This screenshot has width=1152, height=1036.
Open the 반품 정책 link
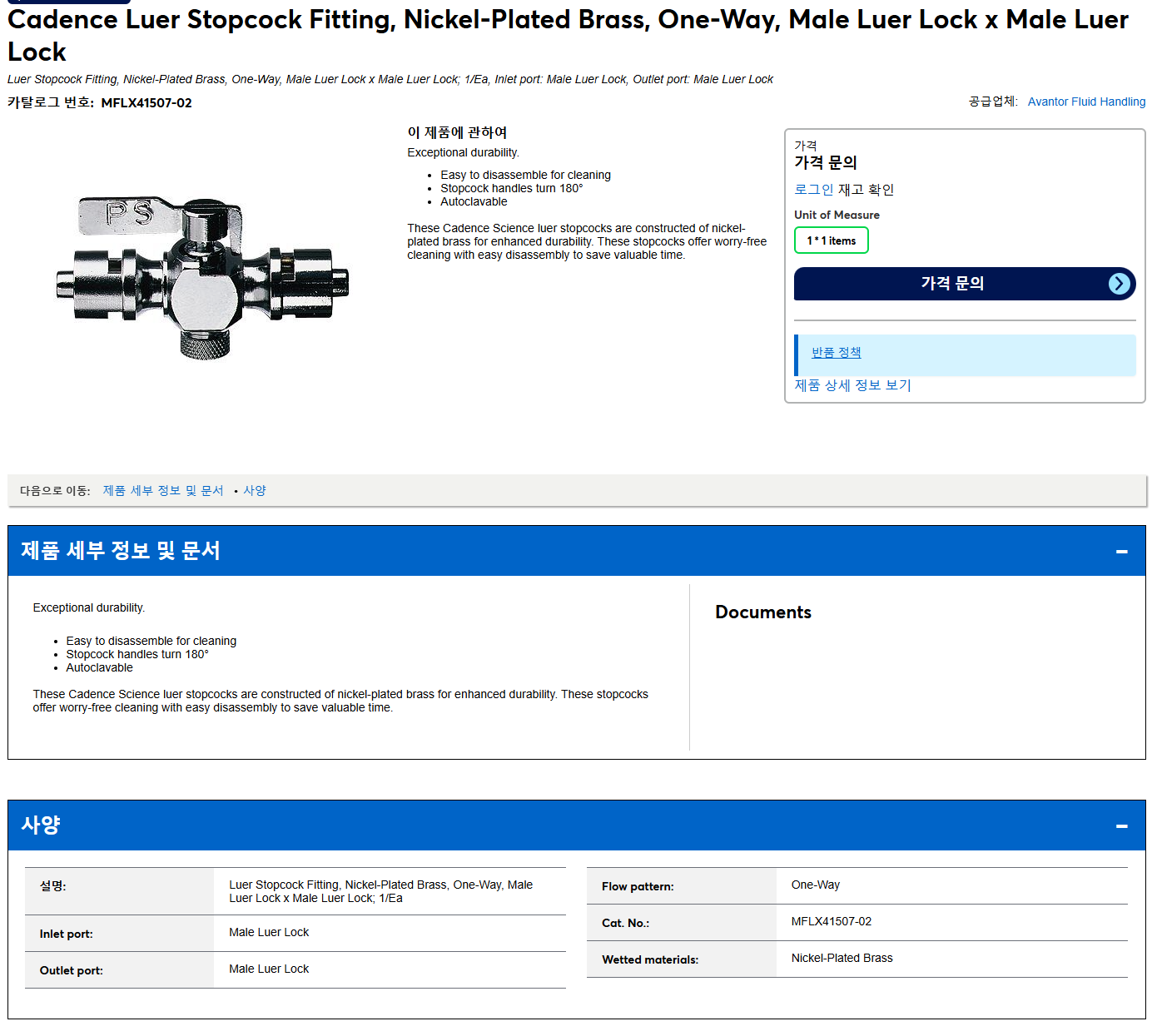click(836, 353)
